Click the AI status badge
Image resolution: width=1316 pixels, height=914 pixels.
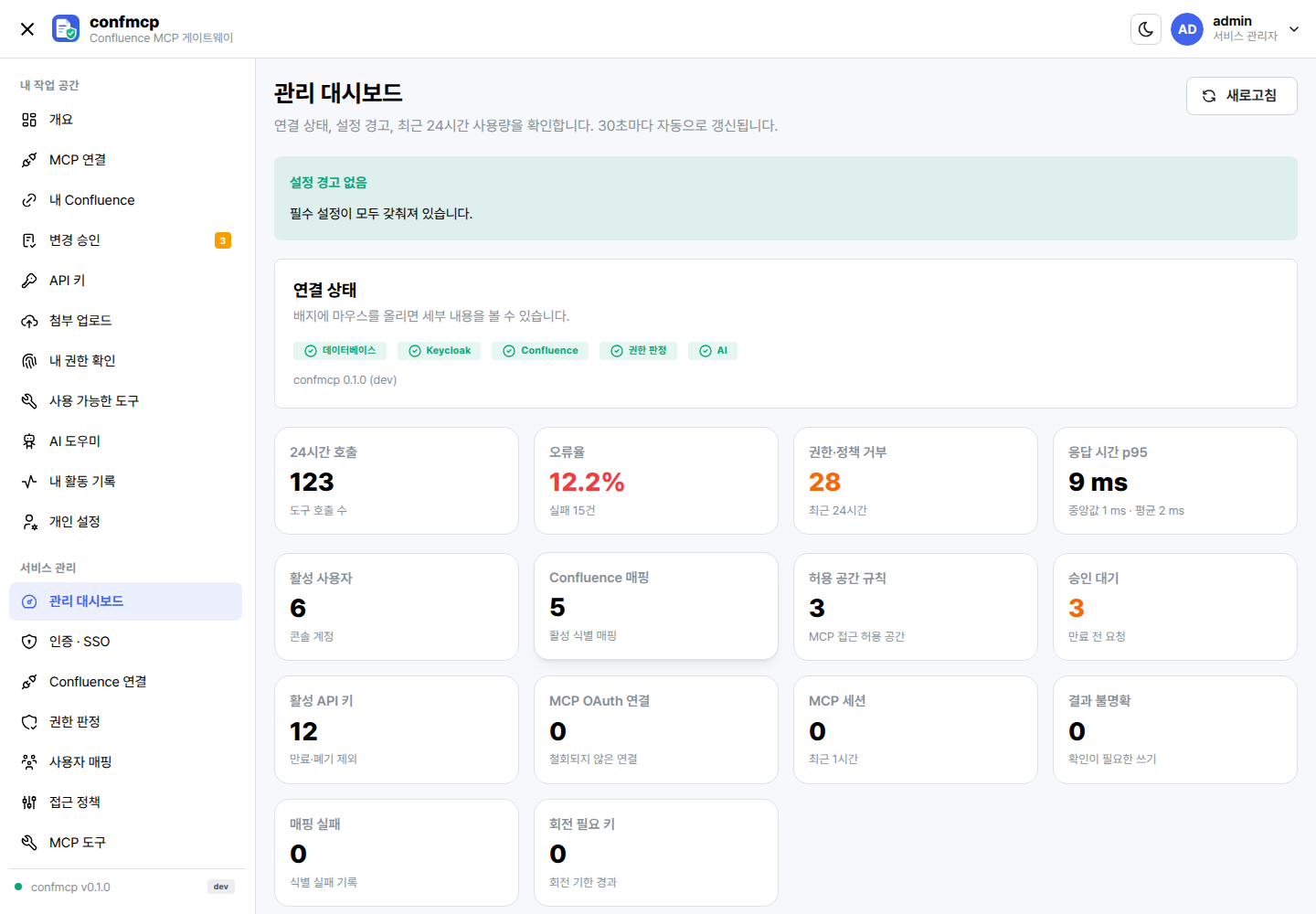[x=713, y=351]
